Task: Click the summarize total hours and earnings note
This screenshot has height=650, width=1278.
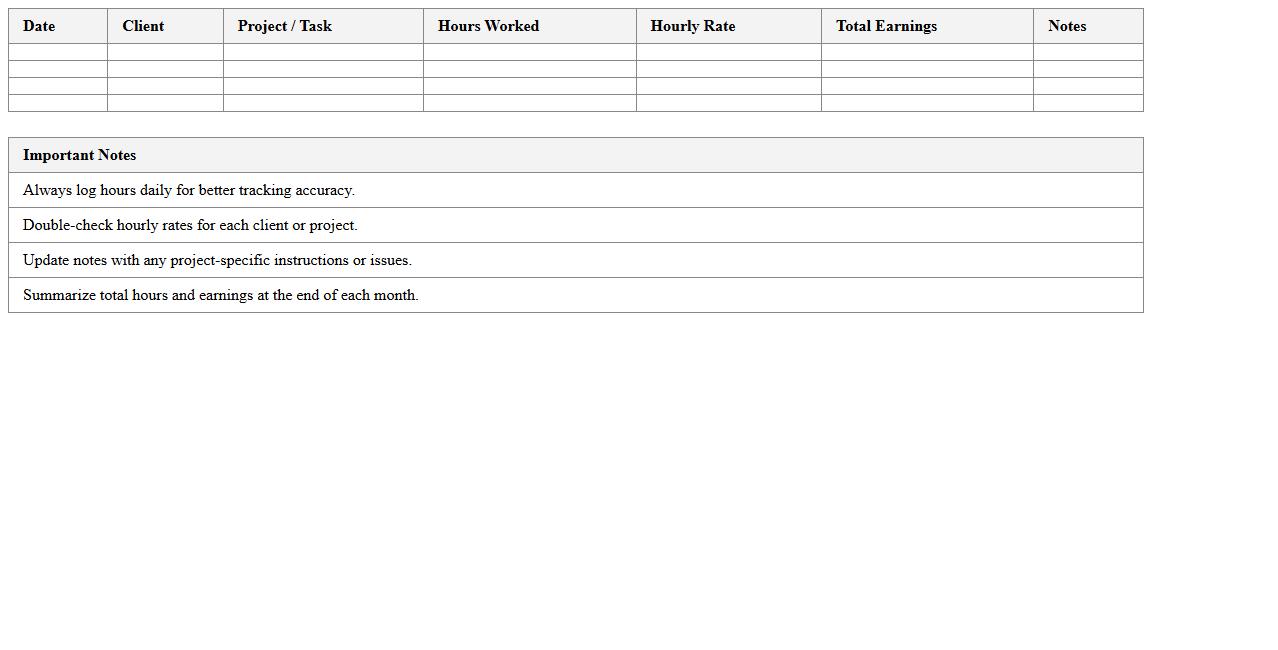Action: [220, 295]
